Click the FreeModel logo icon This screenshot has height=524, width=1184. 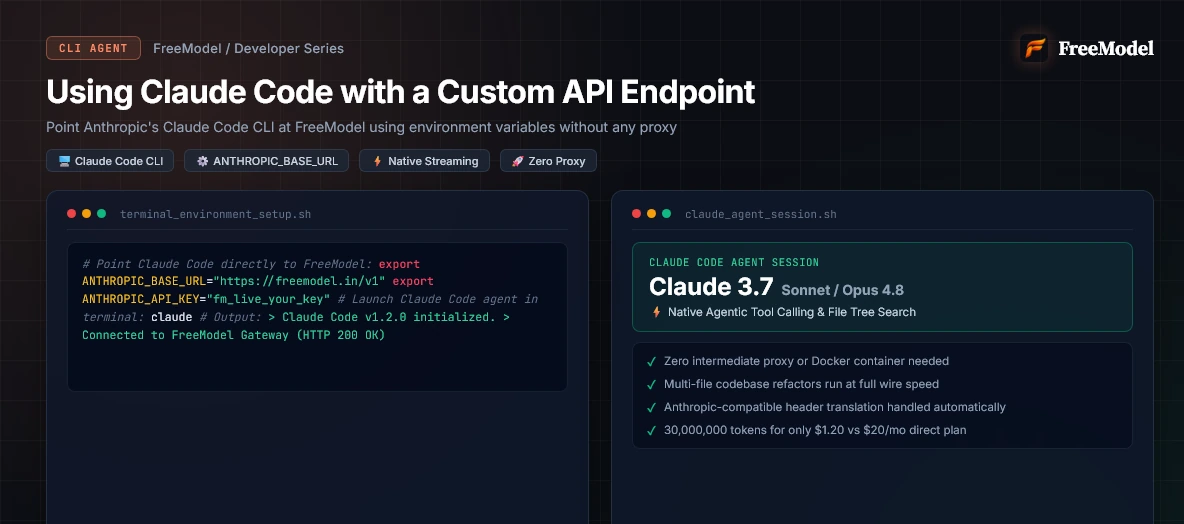click(x=1034, y=48)
